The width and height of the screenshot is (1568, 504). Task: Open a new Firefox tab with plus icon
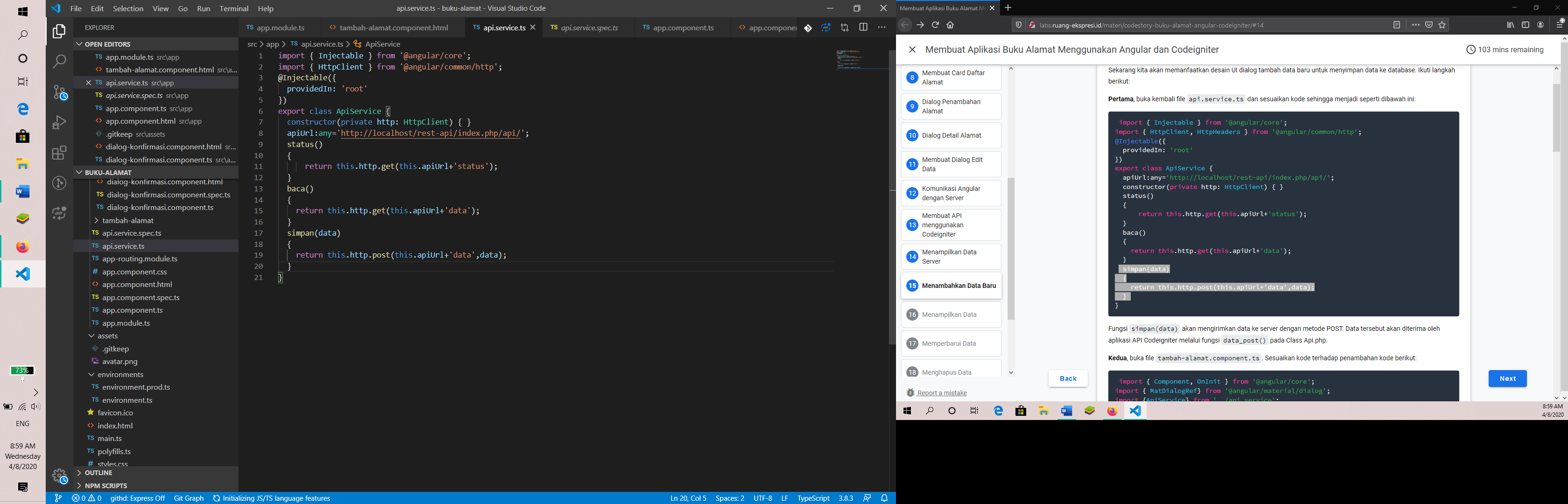[x=1008, y=8]
